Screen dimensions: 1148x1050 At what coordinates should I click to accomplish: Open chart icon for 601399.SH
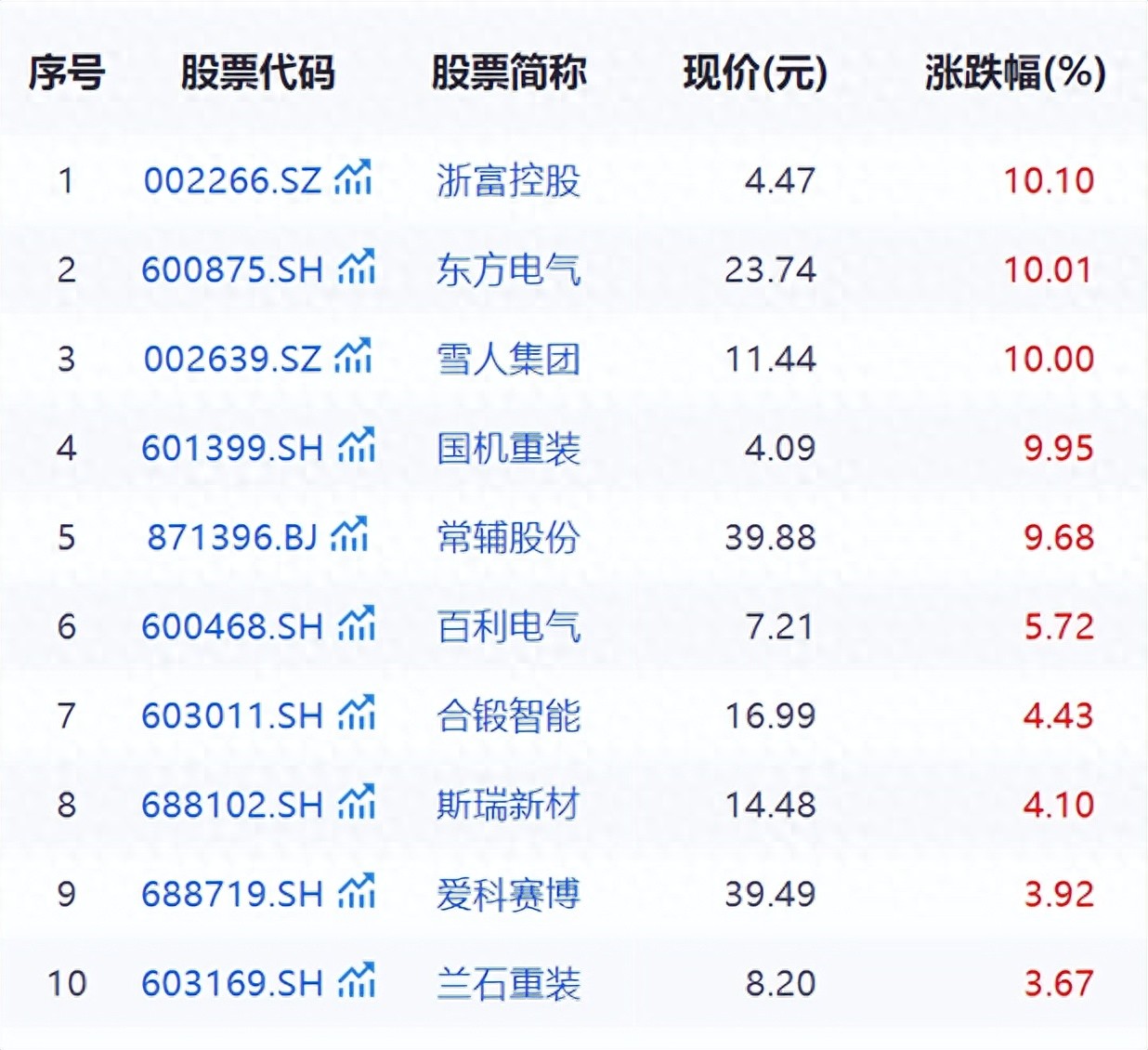coord(357,446)
